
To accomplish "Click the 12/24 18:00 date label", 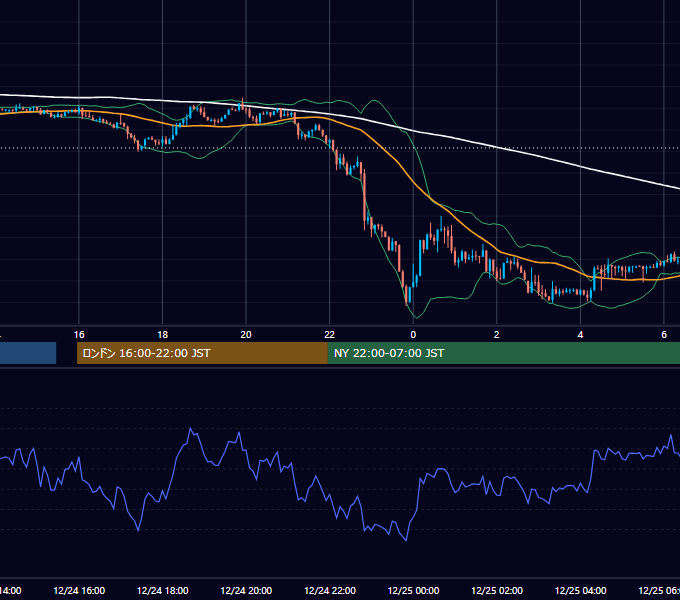I will tap(163, 590).
